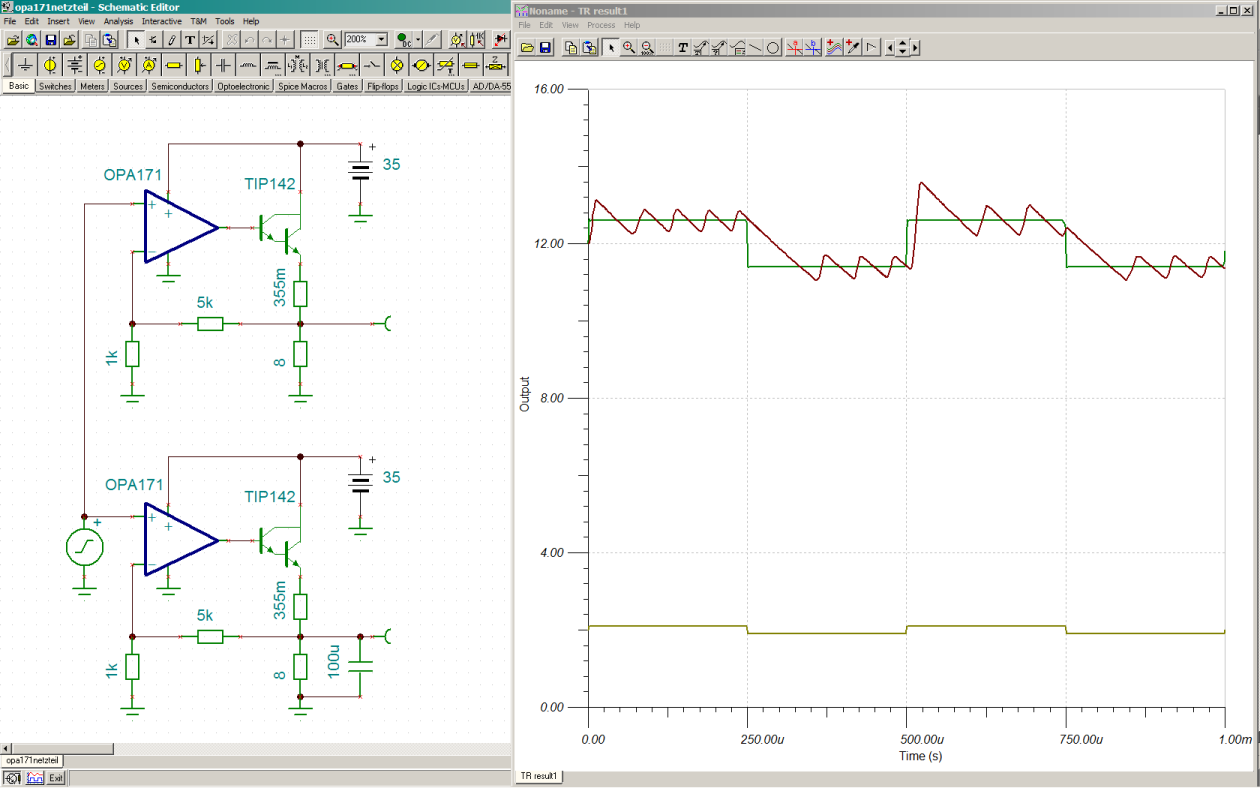Select the pointer tool in Schematic Editor
Image resolution: width=1260 pixels, height=788 pixels.
(136, 40)
